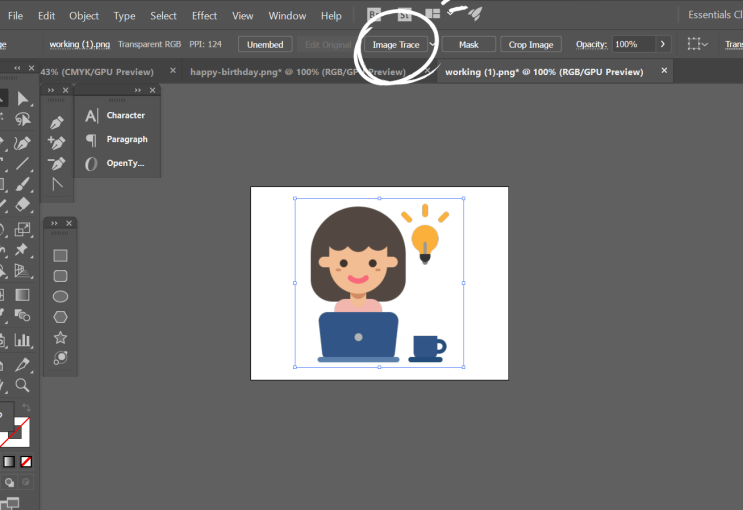Viewport: 743px width, 510px height.
Task: Choose the Curvature pen tool
Action: pos(22,143)
